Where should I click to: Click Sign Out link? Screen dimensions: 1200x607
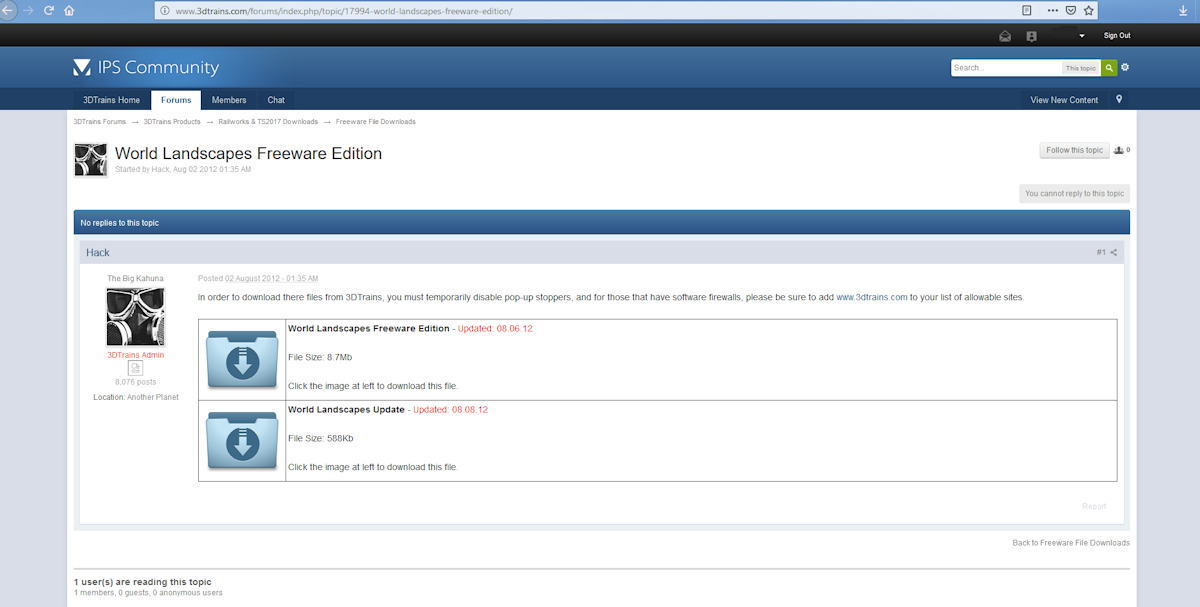1117,36
